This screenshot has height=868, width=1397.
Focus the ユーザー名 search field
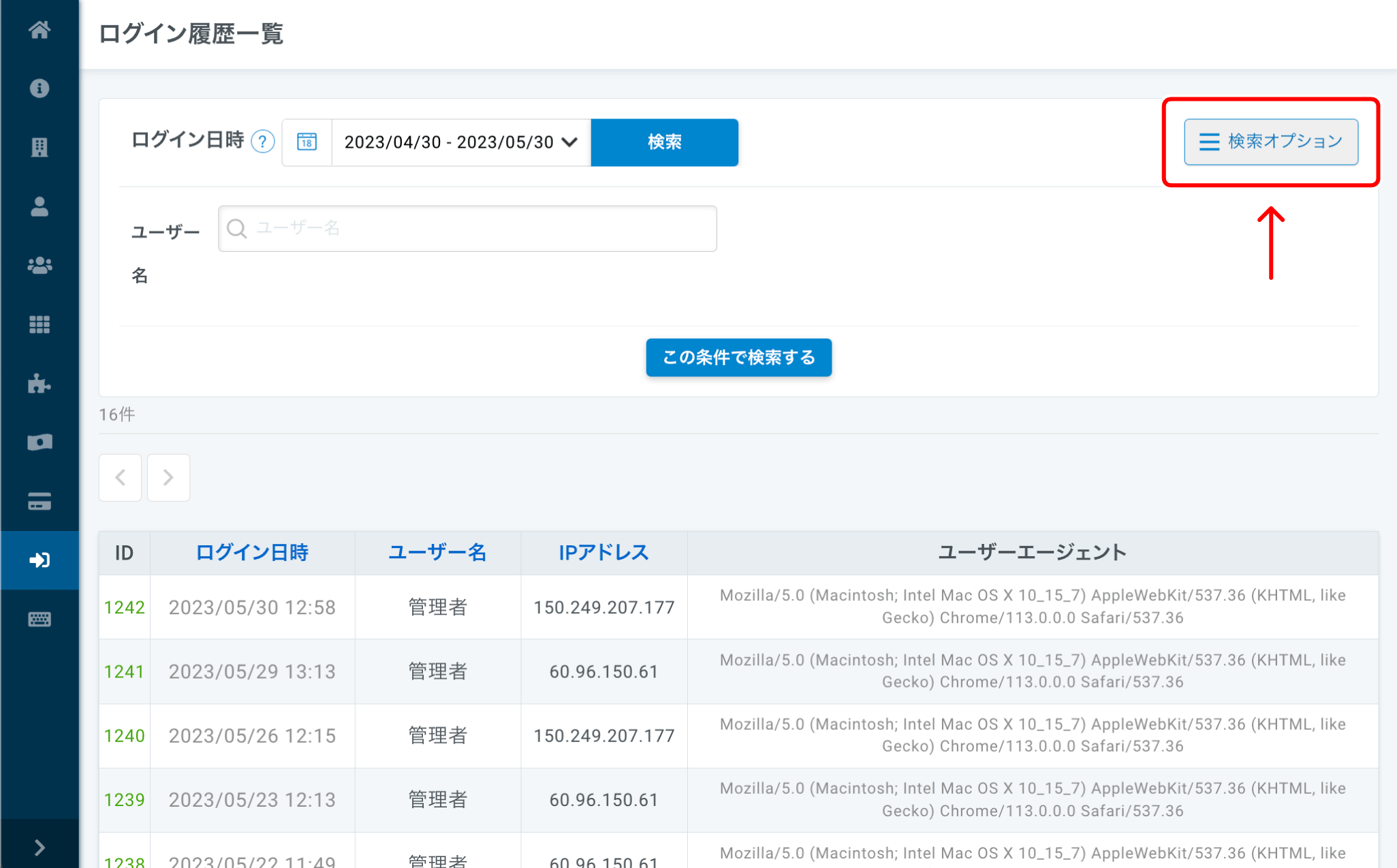click(x=467, y=229)
